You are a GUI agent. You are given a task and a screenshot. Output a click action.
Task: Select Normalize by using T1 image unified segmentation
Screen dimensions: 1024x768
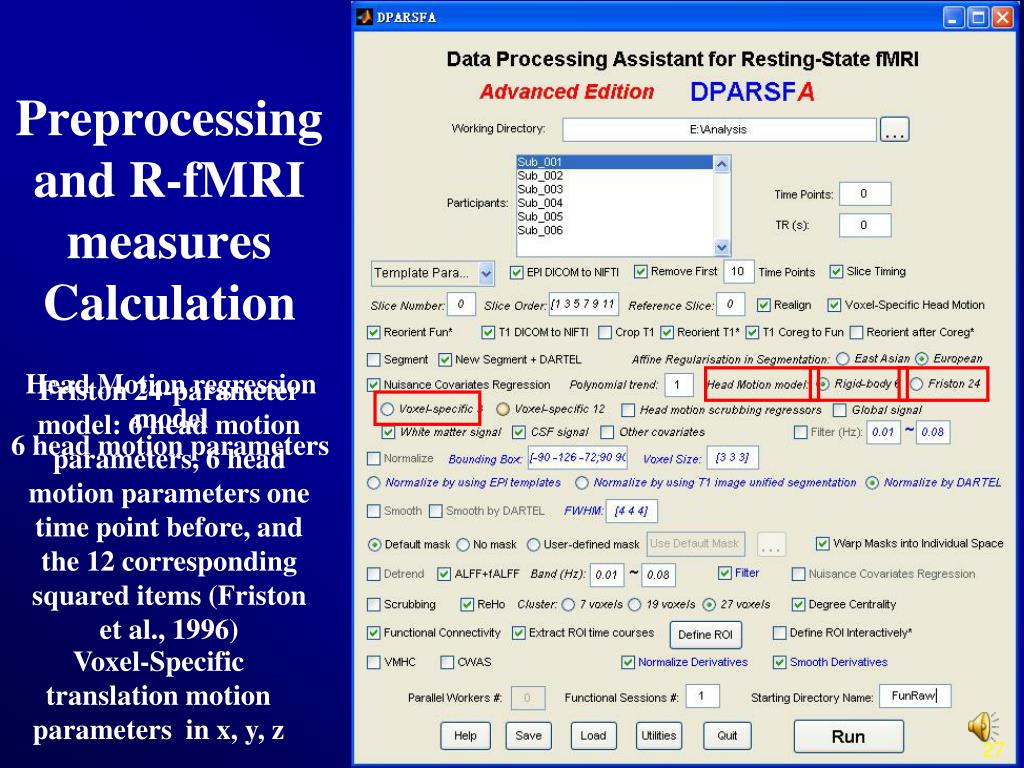pos(582,483)
